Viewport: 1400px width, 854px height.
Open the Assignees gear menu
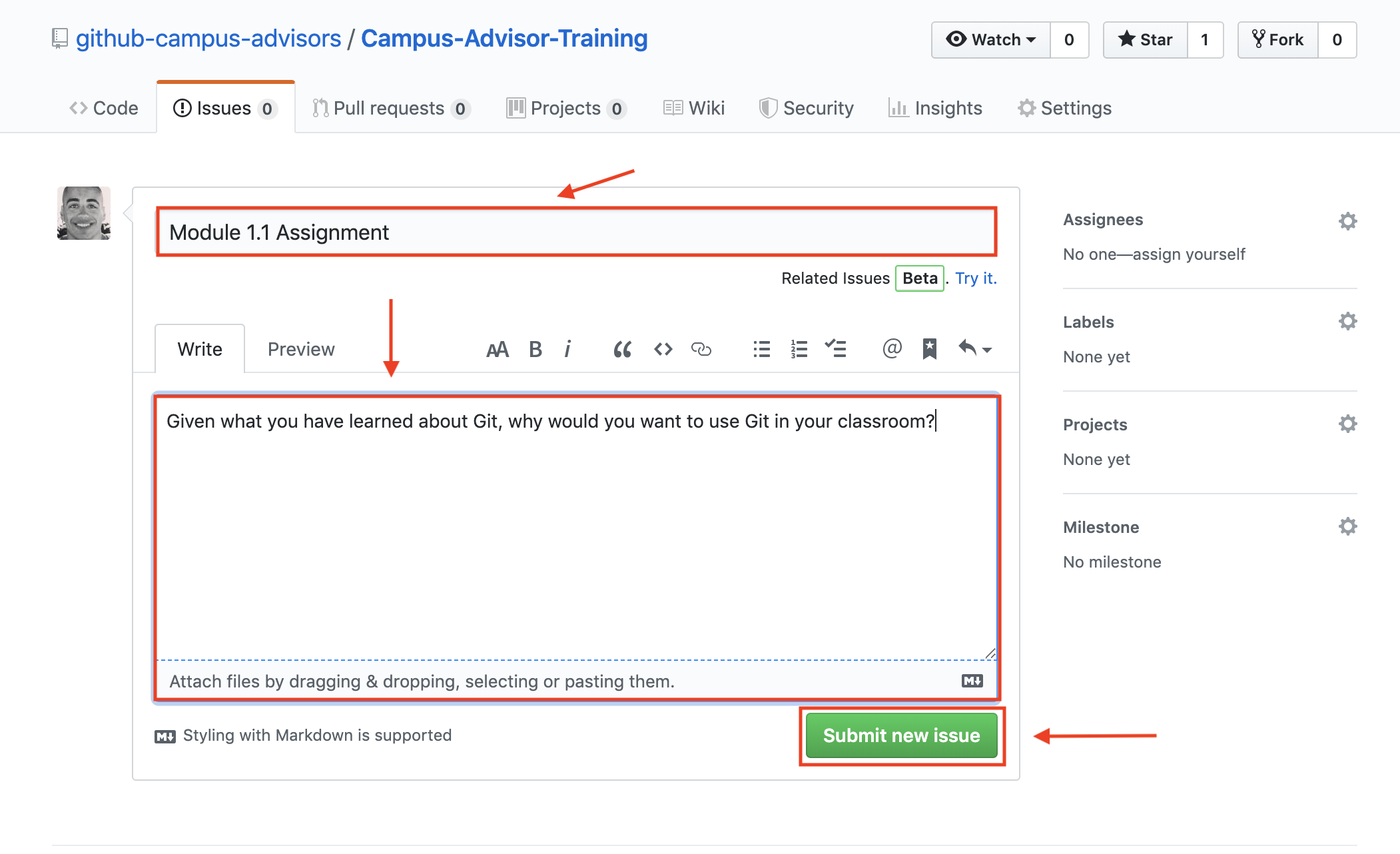pos(1347,221)
